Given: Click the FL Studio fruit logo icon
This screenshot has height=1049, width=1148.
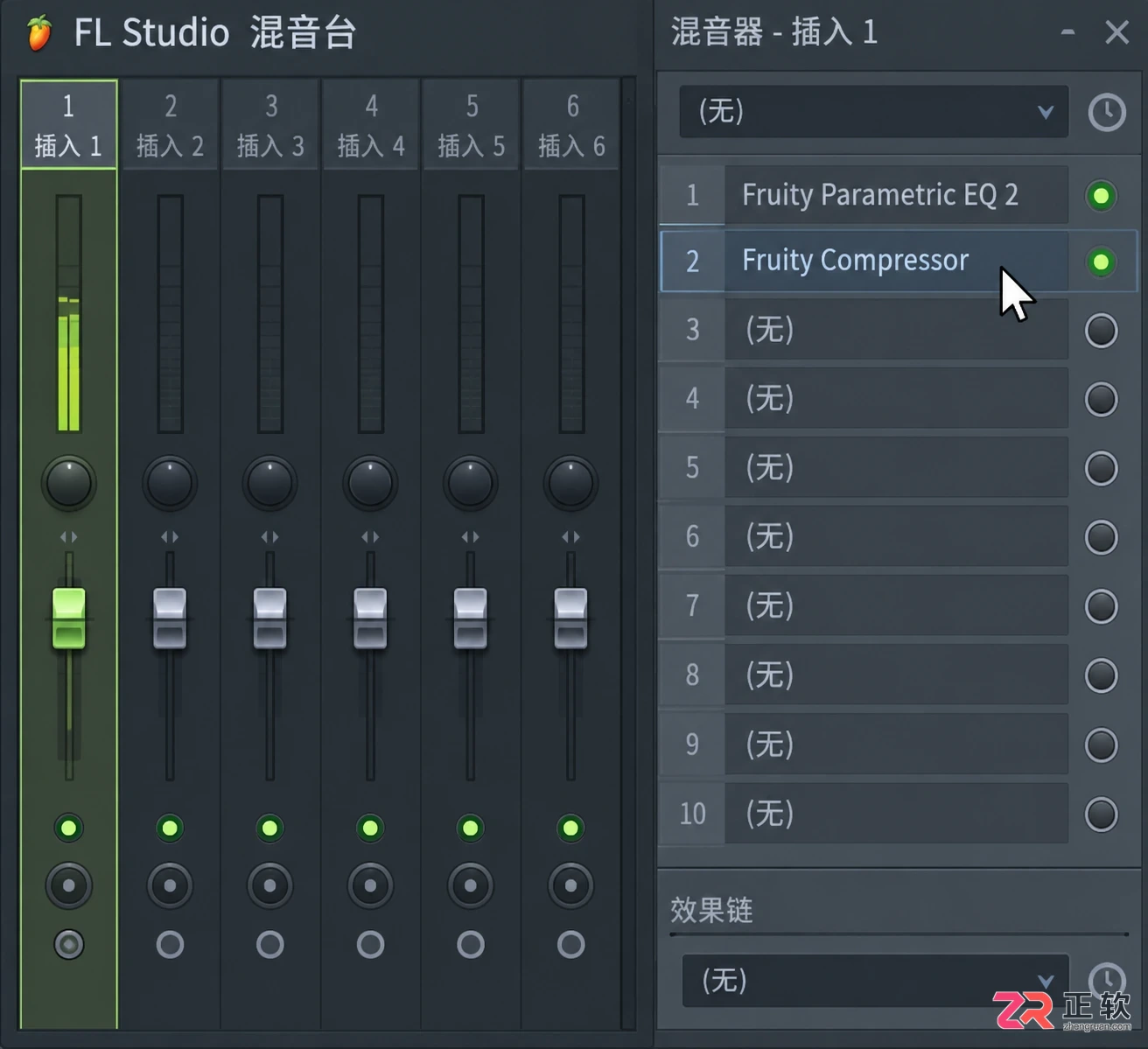Looking at the screenshot, I should click(x=38, y=33).
